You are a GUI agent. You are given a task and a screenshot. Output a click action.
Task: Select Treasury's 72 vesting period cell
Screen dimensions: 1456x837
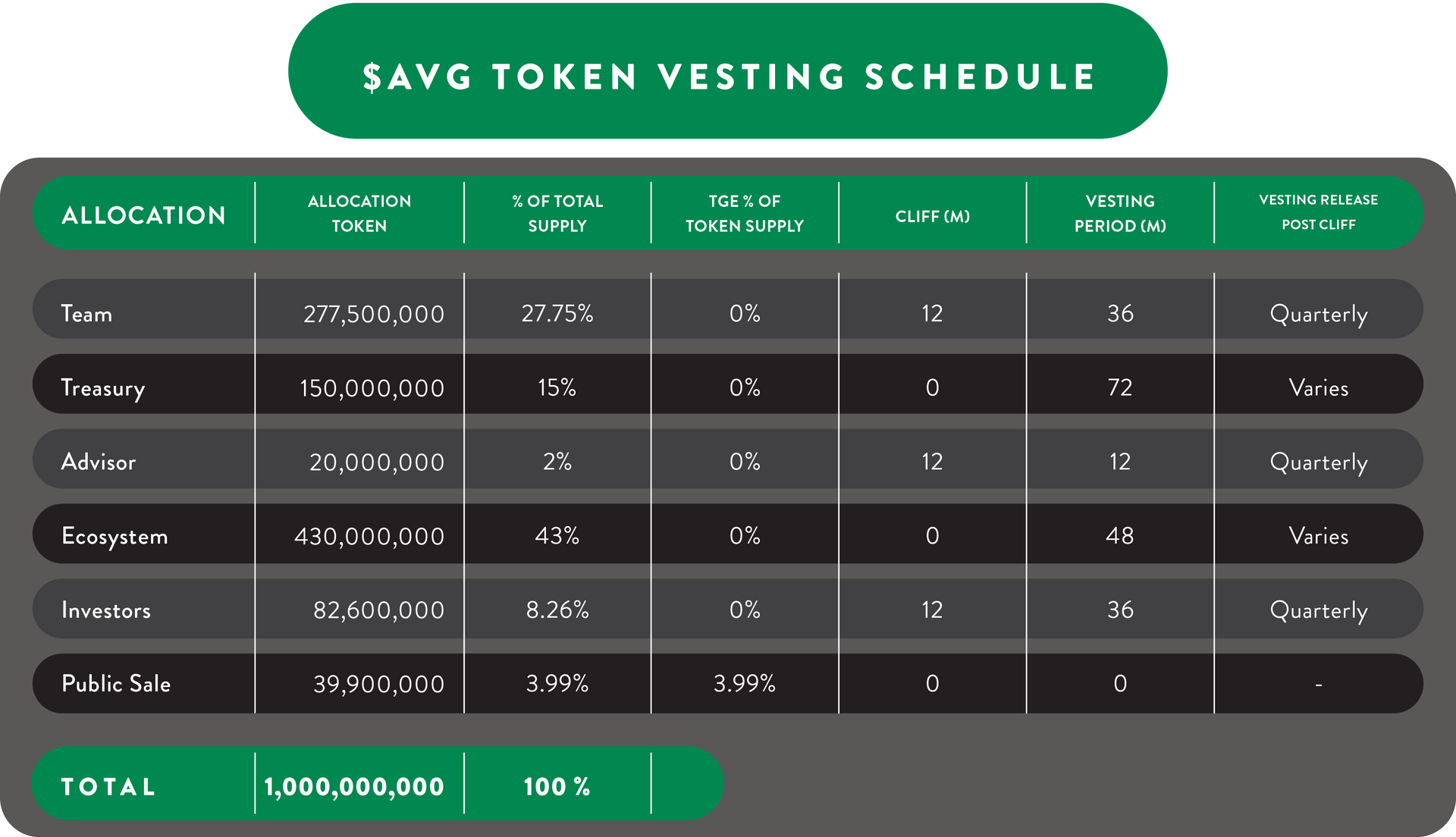(x=1120, y=388)
